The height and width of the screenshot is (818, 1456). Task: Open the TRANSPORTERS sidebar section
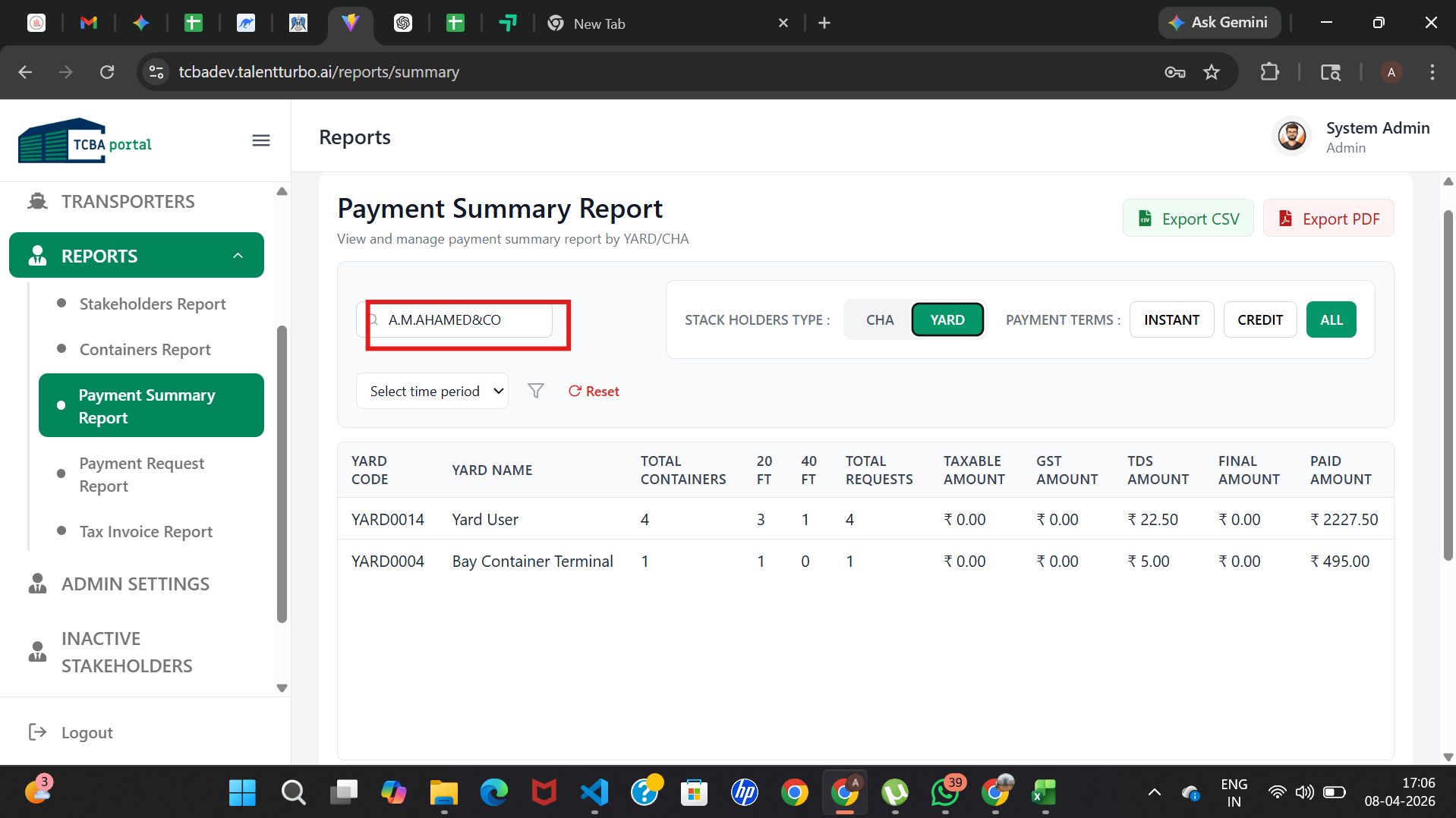[x=128, y=202]
